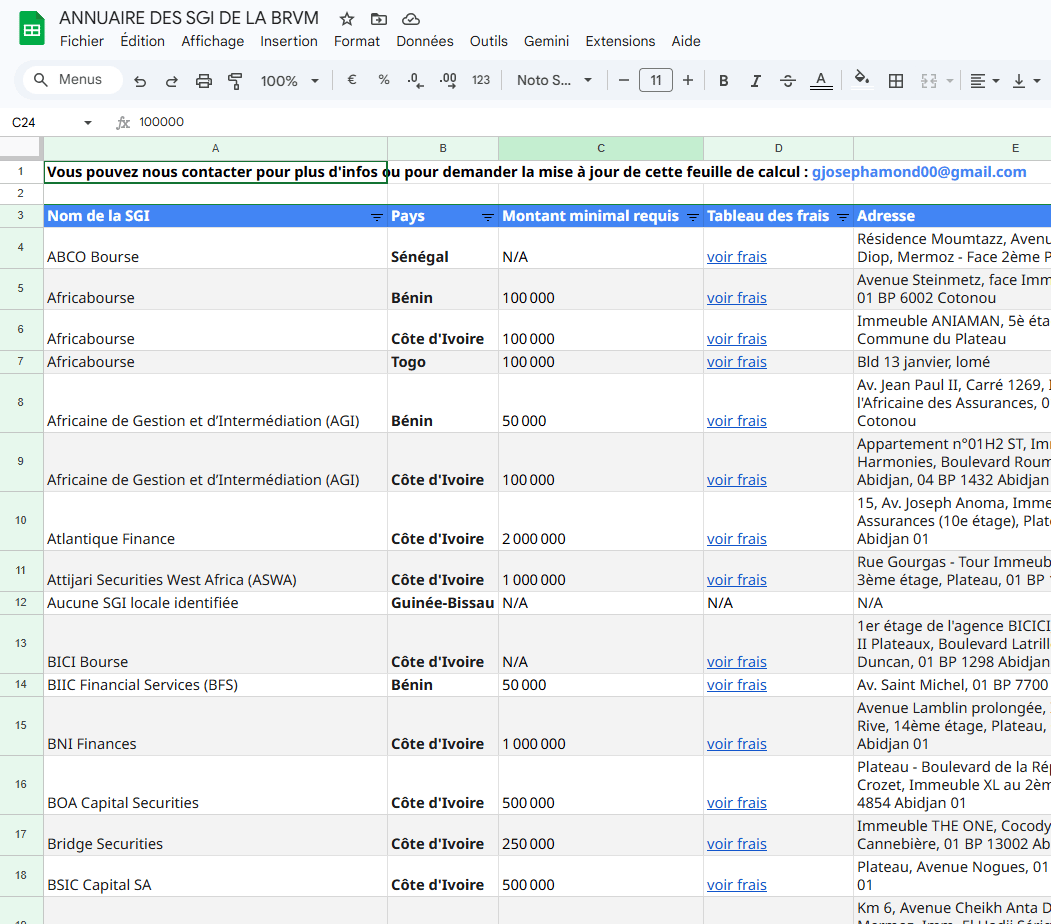The image size is (1051, 924).
Task: Open voir frais link for Atlantique Finance
Action: coord(737,539)
